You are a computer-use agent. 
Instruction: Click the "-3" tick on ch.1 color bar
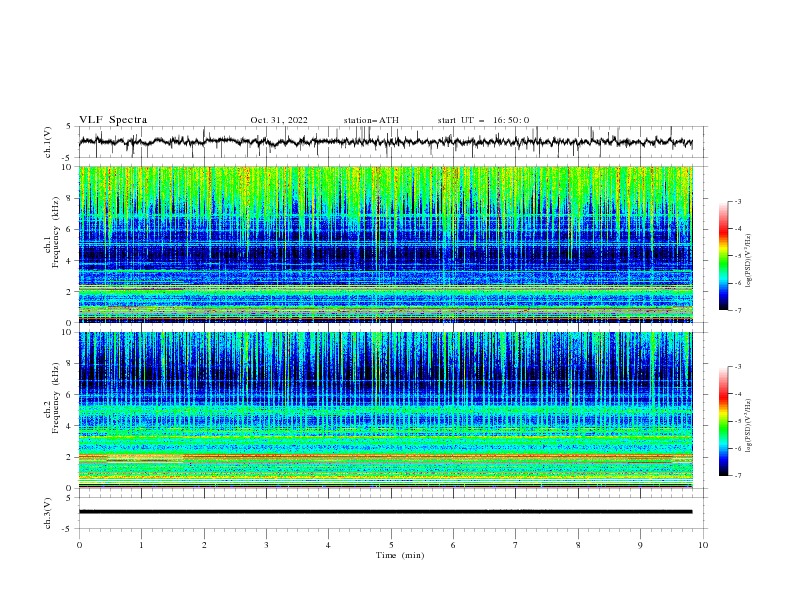tap(737, 201)
